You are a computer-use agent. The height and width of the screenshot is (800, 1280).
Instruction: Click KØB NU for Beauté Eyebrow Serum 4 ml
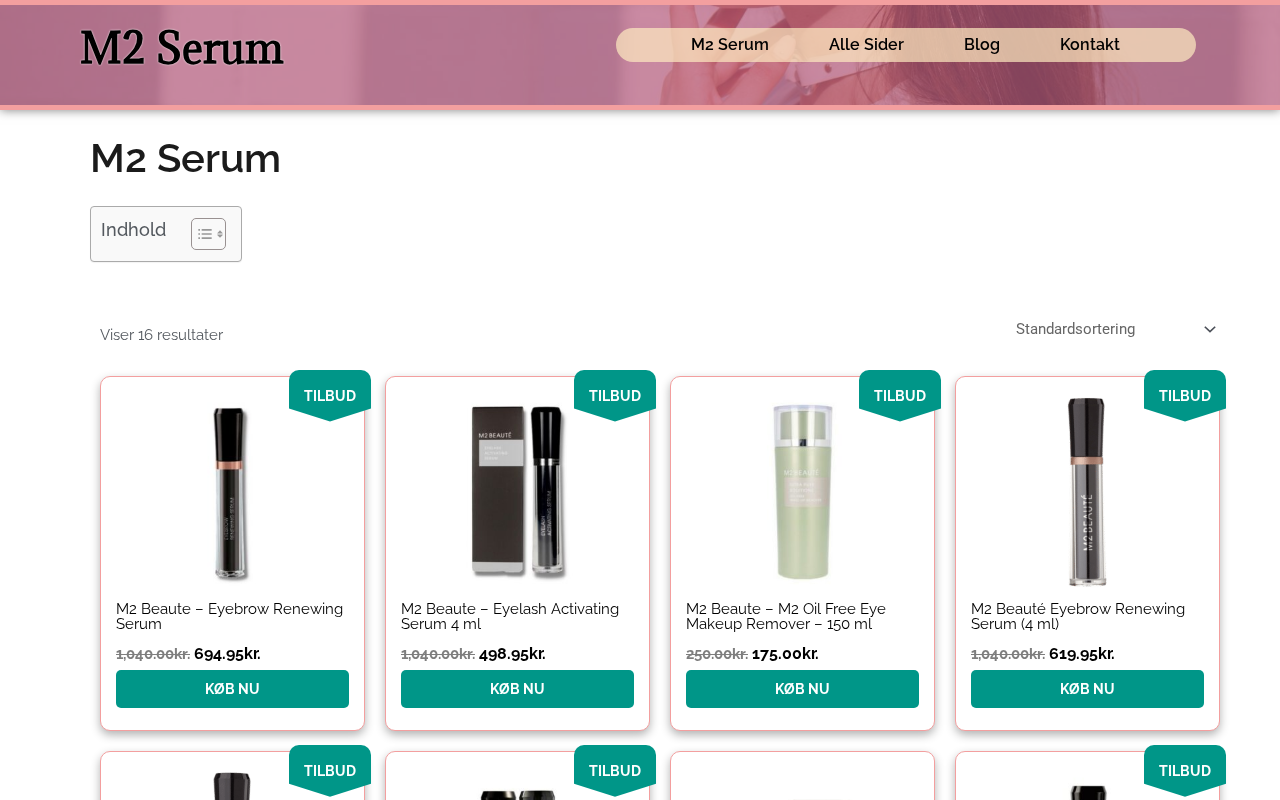tap(1087, 689)
